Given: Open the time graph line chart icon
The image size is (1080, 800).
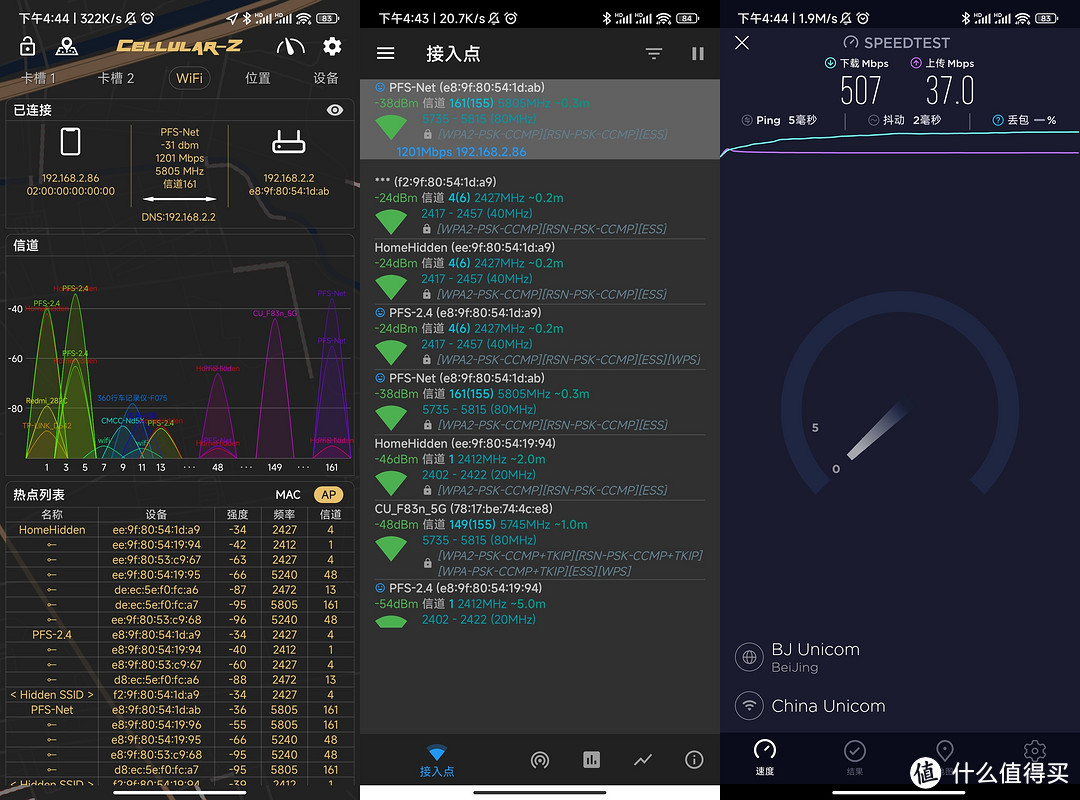Looking at the screenshot, I should tap(643, 760).
